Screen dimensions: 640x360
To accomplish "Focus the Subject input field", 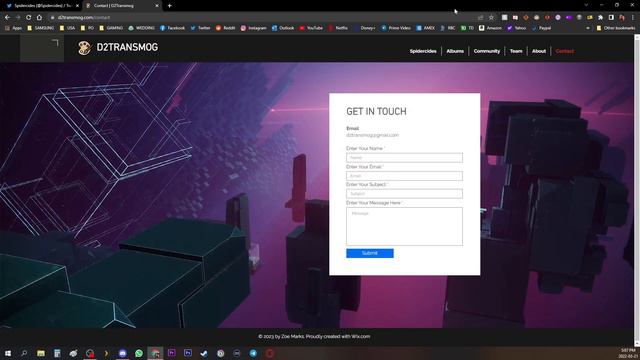I will click(404, 194).
